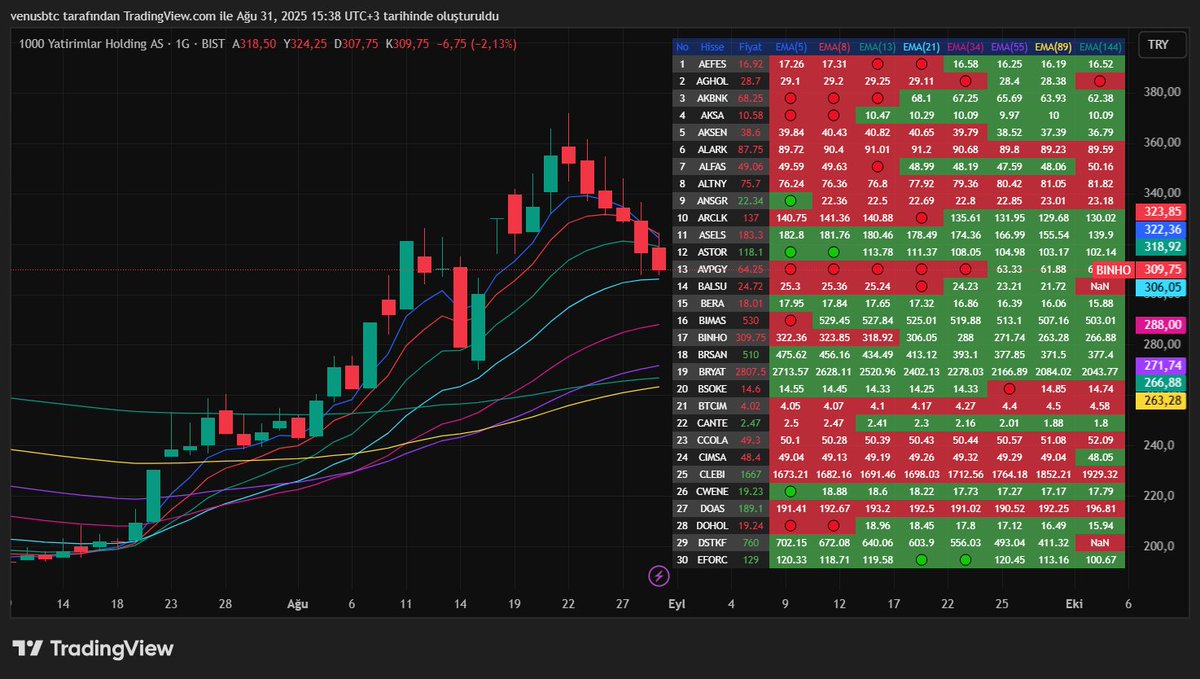This screenshot has width=1200, height=679.
Task: Click the red dot in BIMAS row
Action: [791, 320]
